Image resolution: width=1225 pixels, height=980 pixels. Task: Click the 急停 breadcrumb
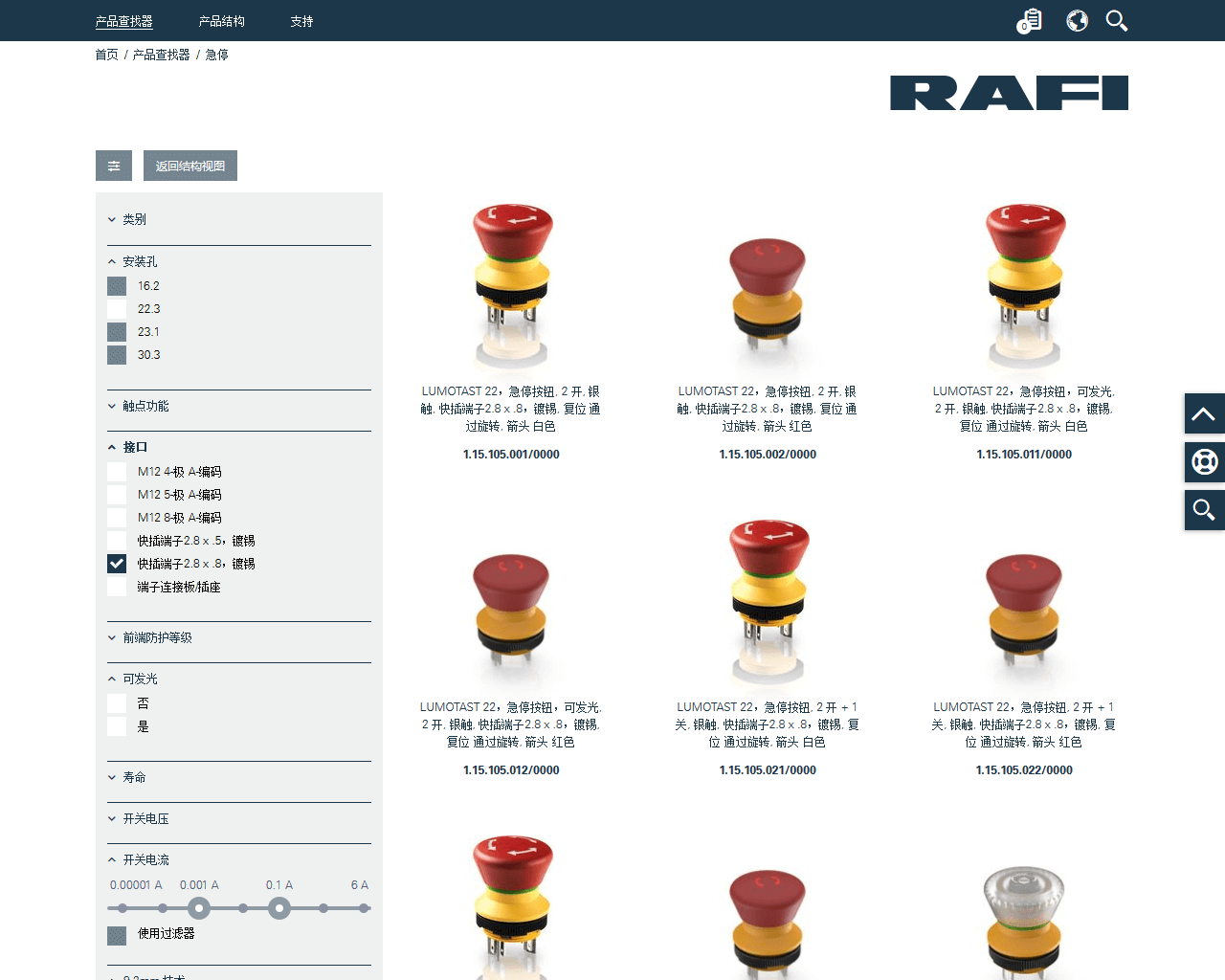click(217, 55)
